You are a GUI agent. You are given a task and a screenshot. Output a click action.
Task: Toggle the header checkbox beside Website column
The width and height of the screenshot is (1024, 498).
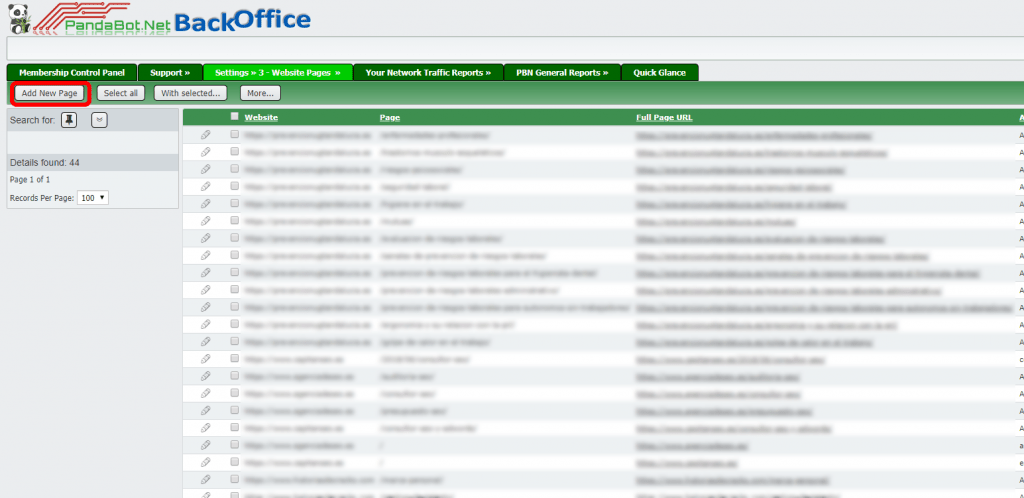click(x=234, y=116)
